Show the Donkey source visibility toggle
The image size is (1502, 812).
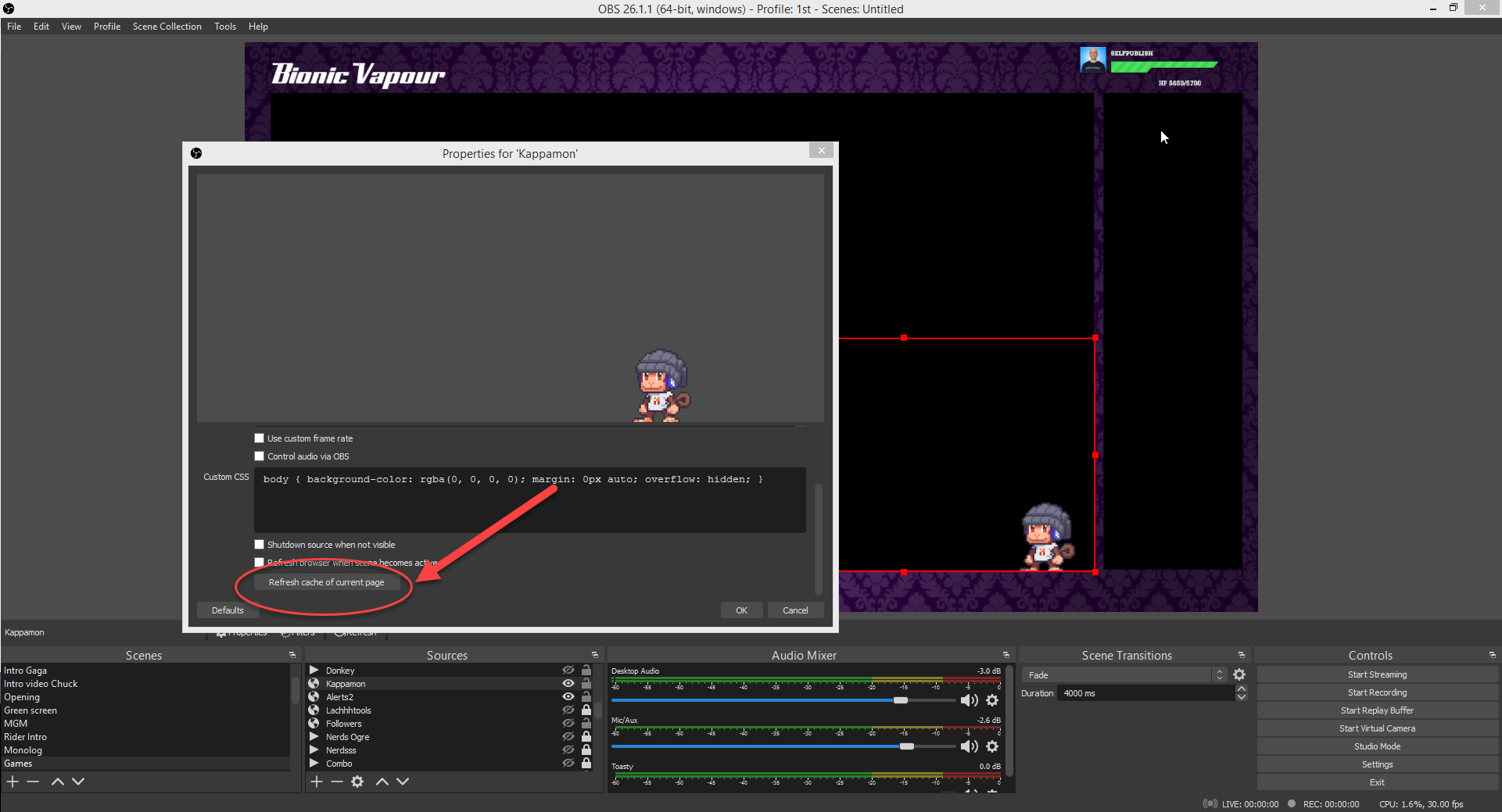pos(568,670)
